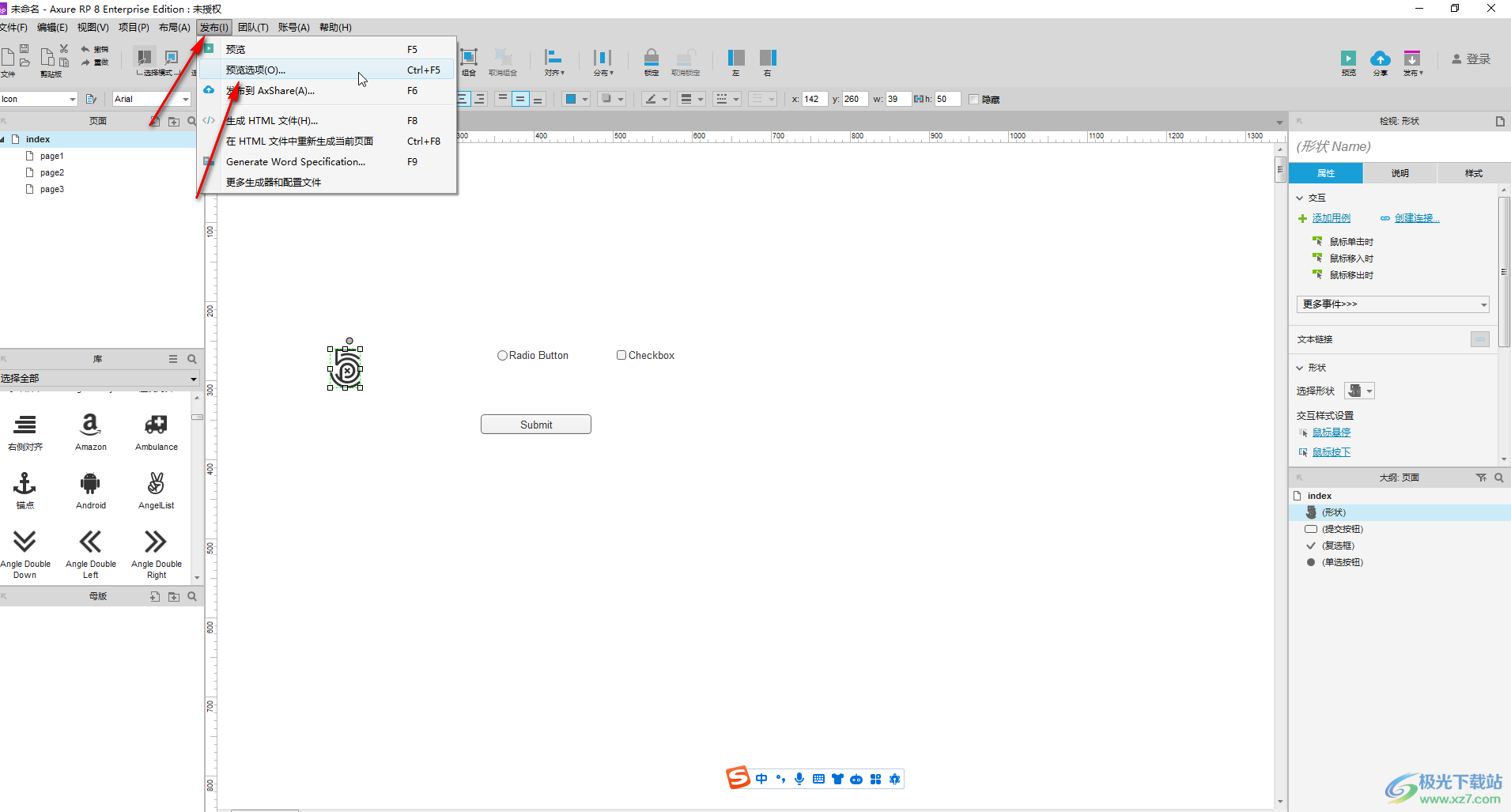Screen dimensions: 1511x812
Task: Click the Preview (预览) icon in top-right toolbar
Action: pos(1348,59)
